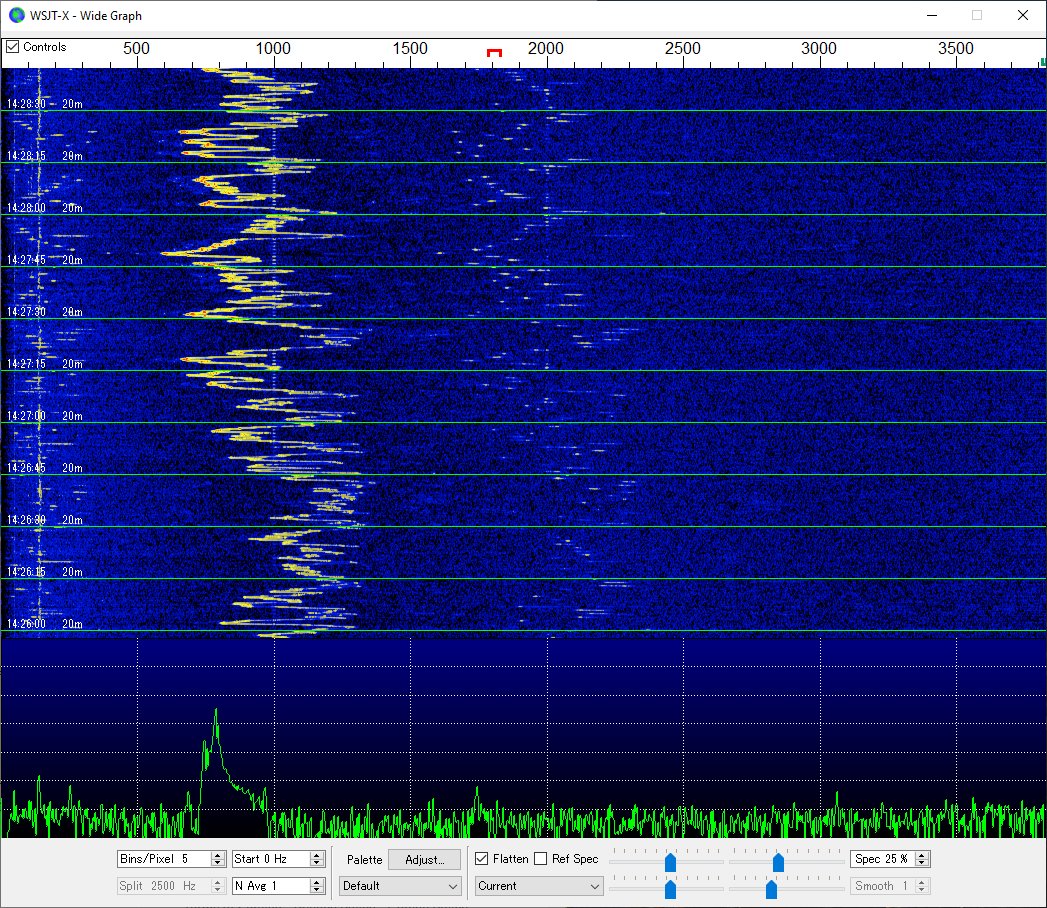Click the waterfall gain slider handle

(670, 863)
